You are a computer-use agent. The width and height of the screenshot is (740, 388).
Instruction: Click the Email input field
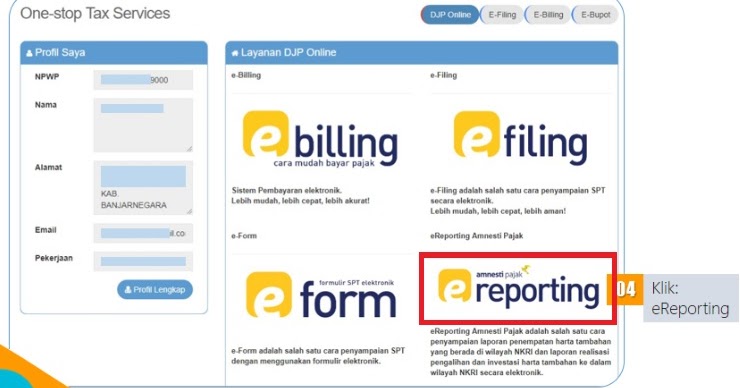click(143, 233)
